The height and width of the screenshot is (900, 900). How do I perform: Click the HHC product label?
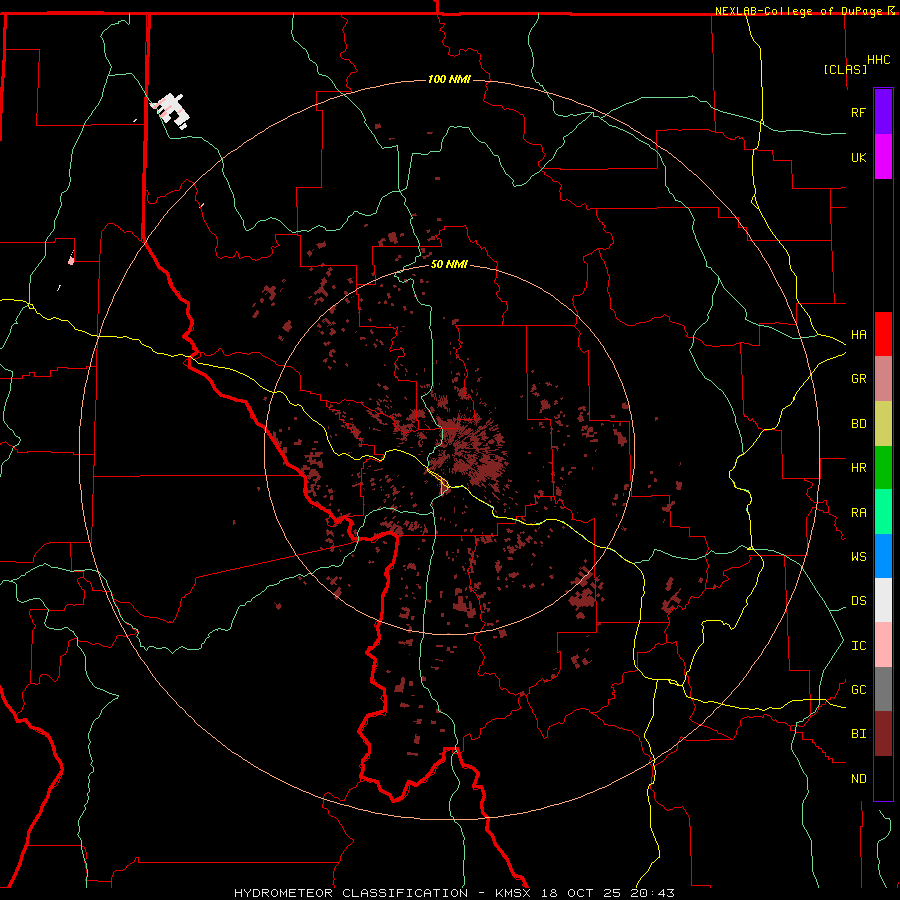(x=878, y=60)
